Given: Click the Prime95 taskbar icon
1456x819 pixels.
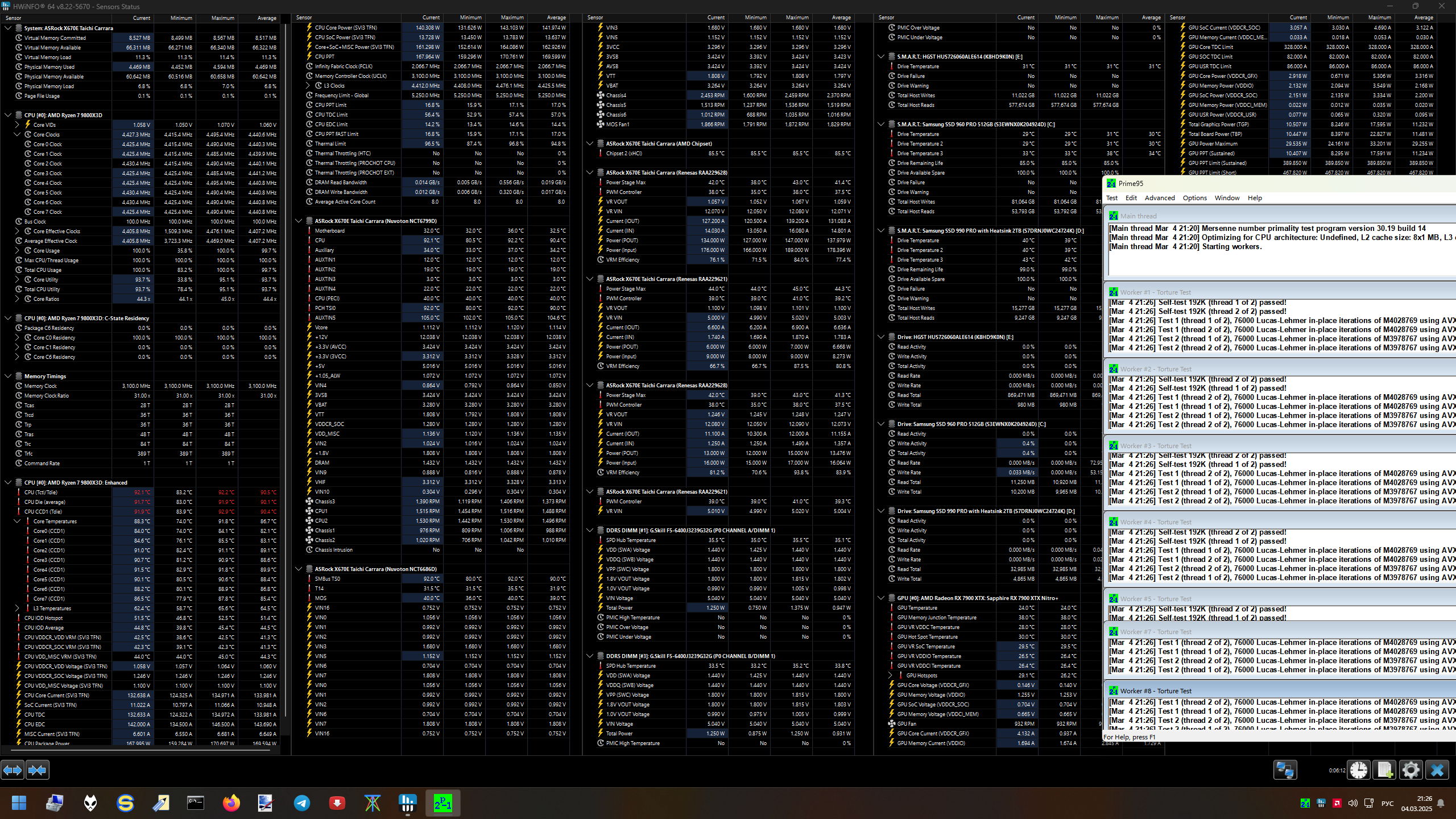Looking at the screenshot, I should pyautogui.click(x=442, y=803).
